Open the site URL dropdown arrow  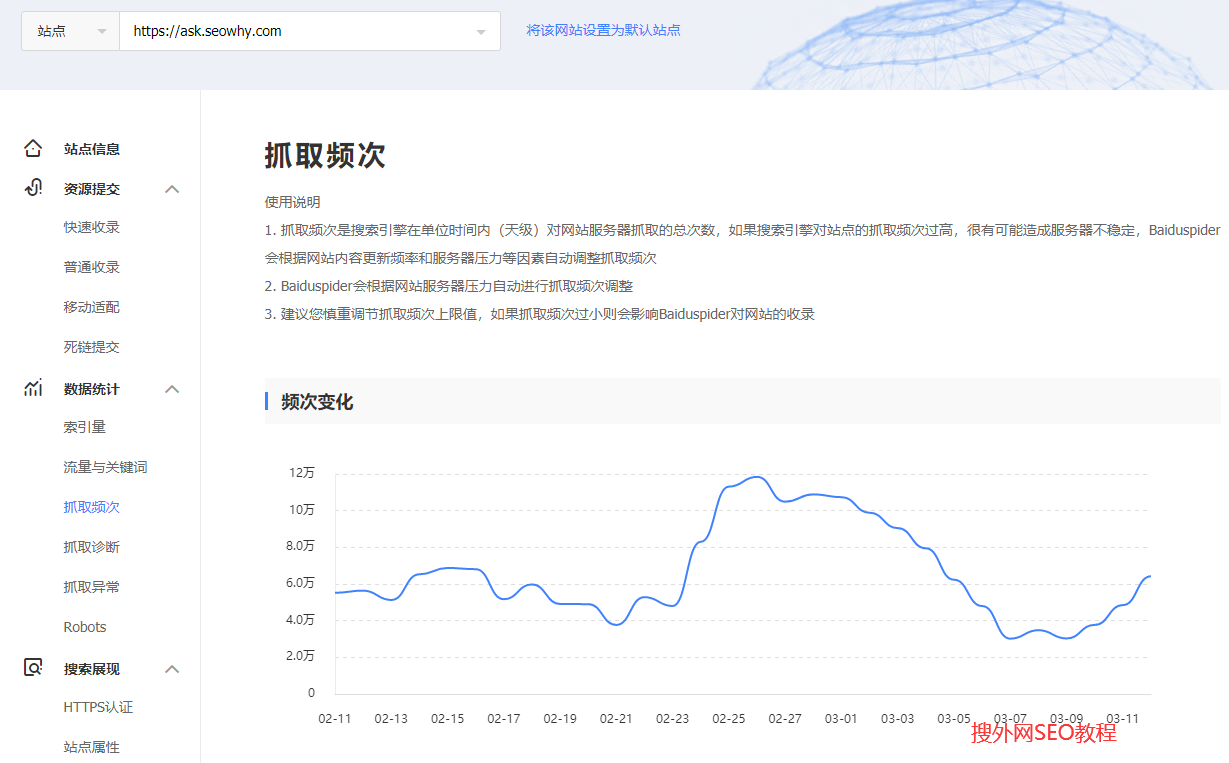[x=481, y=32]
